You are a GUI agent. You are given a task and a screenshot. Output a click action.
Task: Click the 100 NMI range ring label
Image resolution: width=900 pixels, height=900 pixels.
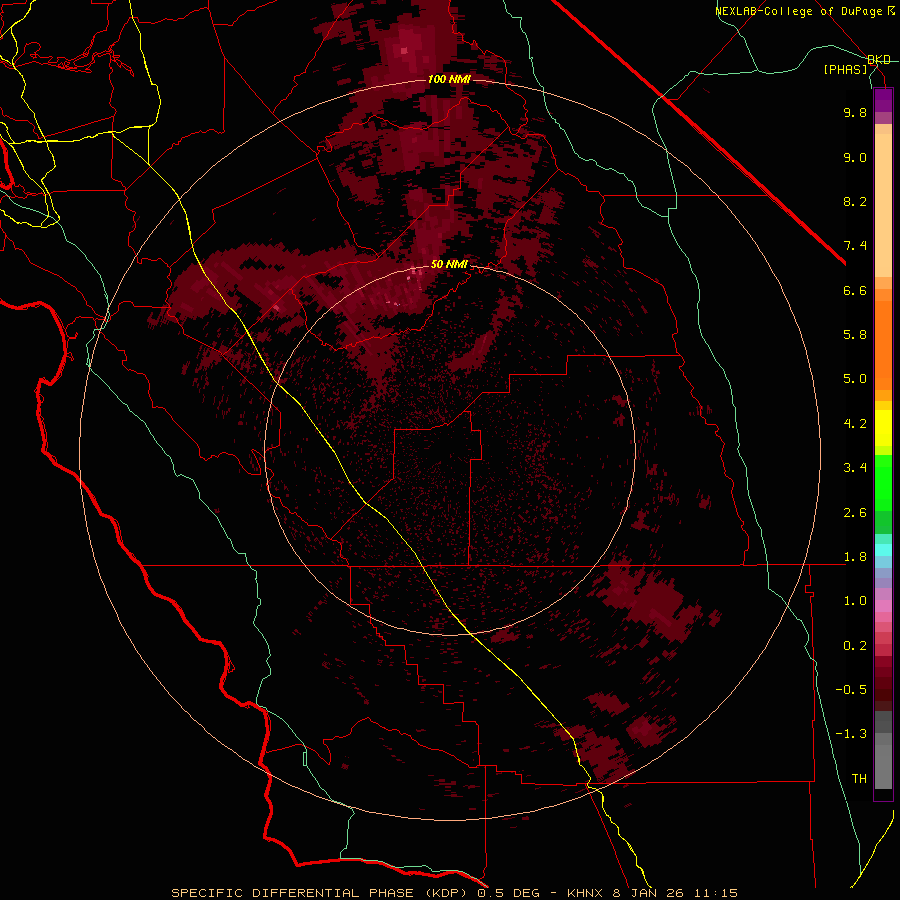449,79
